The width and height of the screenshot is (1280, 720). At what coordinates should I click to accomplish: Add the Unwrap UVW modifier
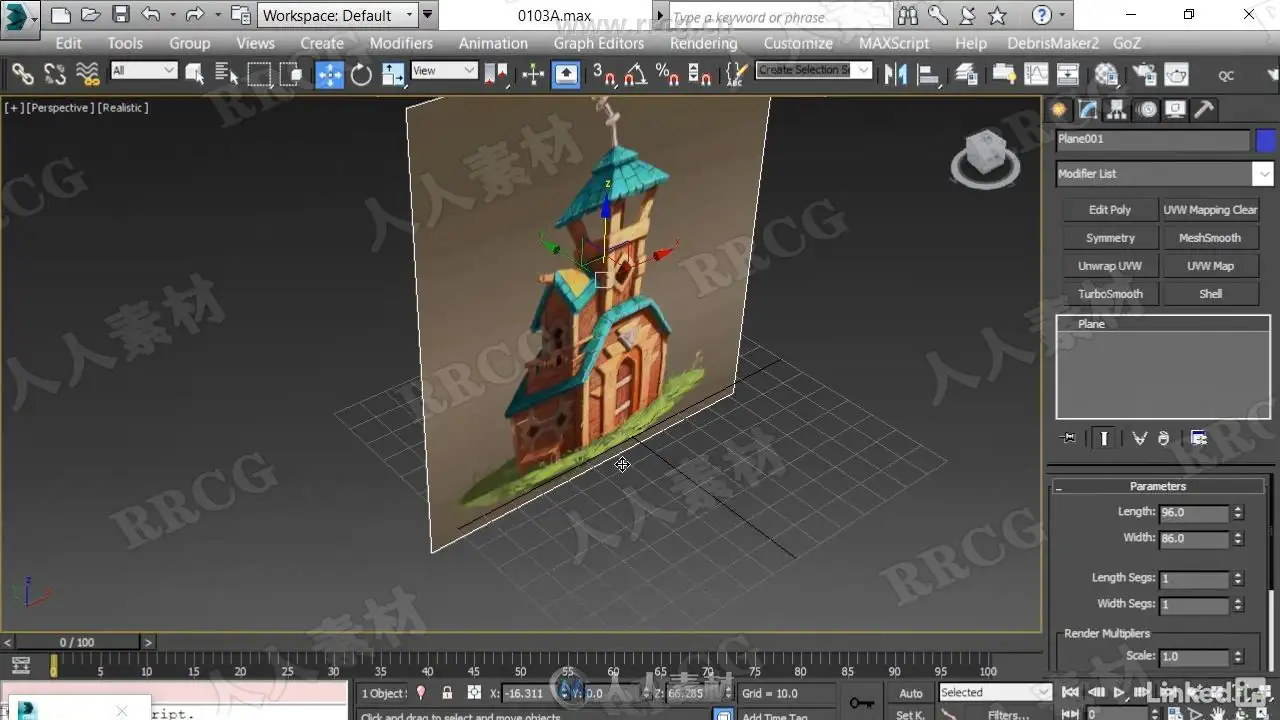1110,266
